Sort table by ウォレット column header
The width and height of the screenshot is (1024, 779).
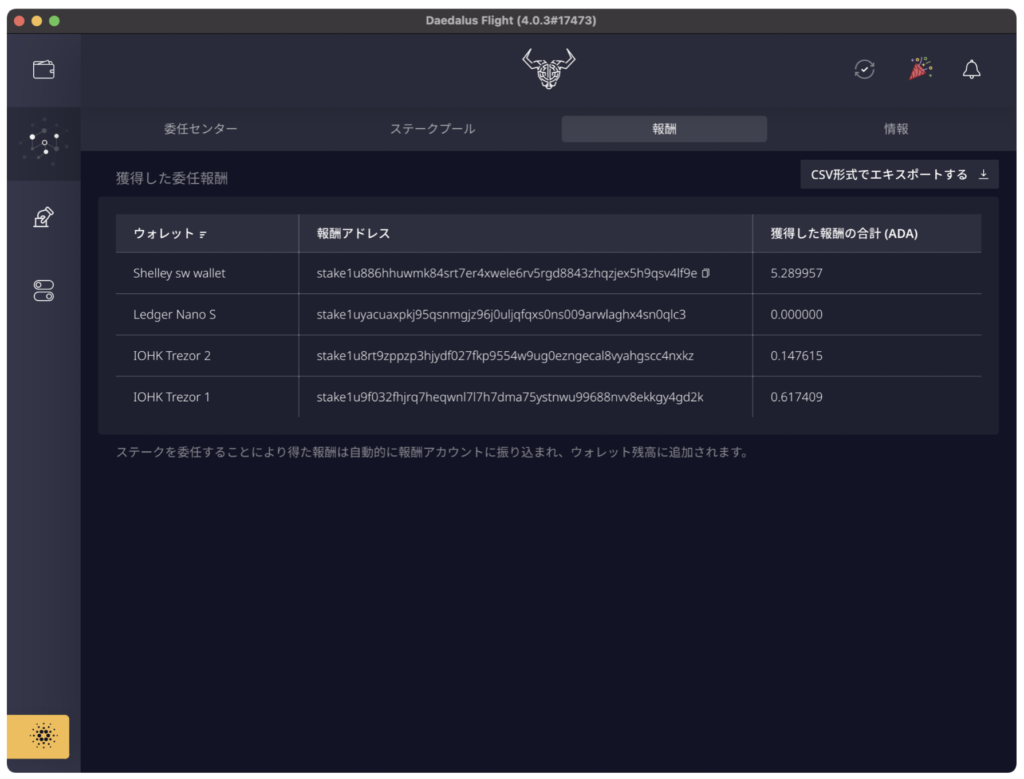(169, 233)
